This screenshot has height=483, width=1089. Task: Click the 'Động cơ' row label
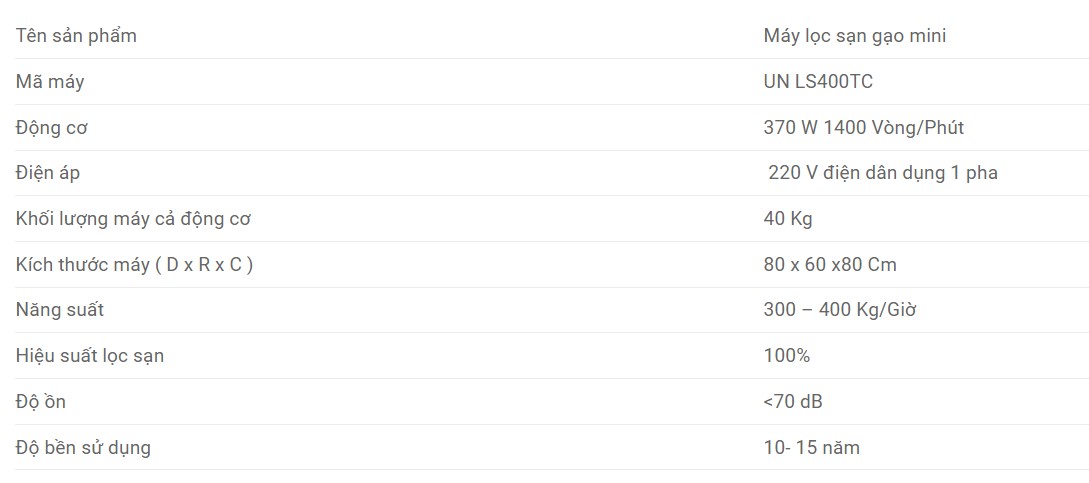[52, 128]
